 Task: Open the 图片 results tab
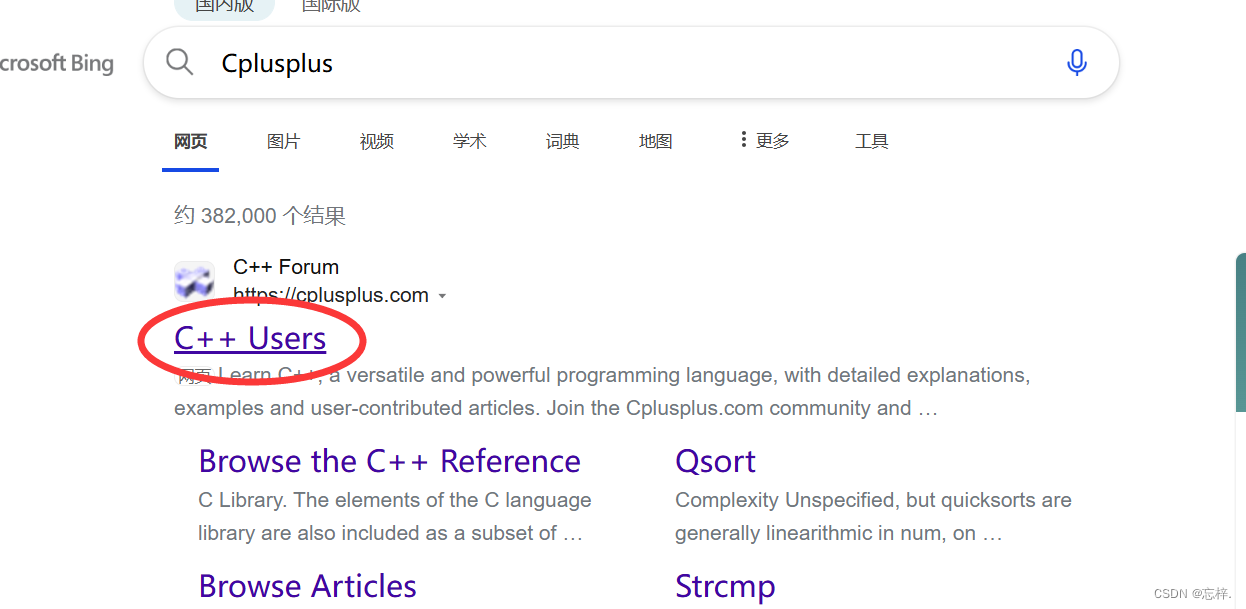[x=283, y=141]
